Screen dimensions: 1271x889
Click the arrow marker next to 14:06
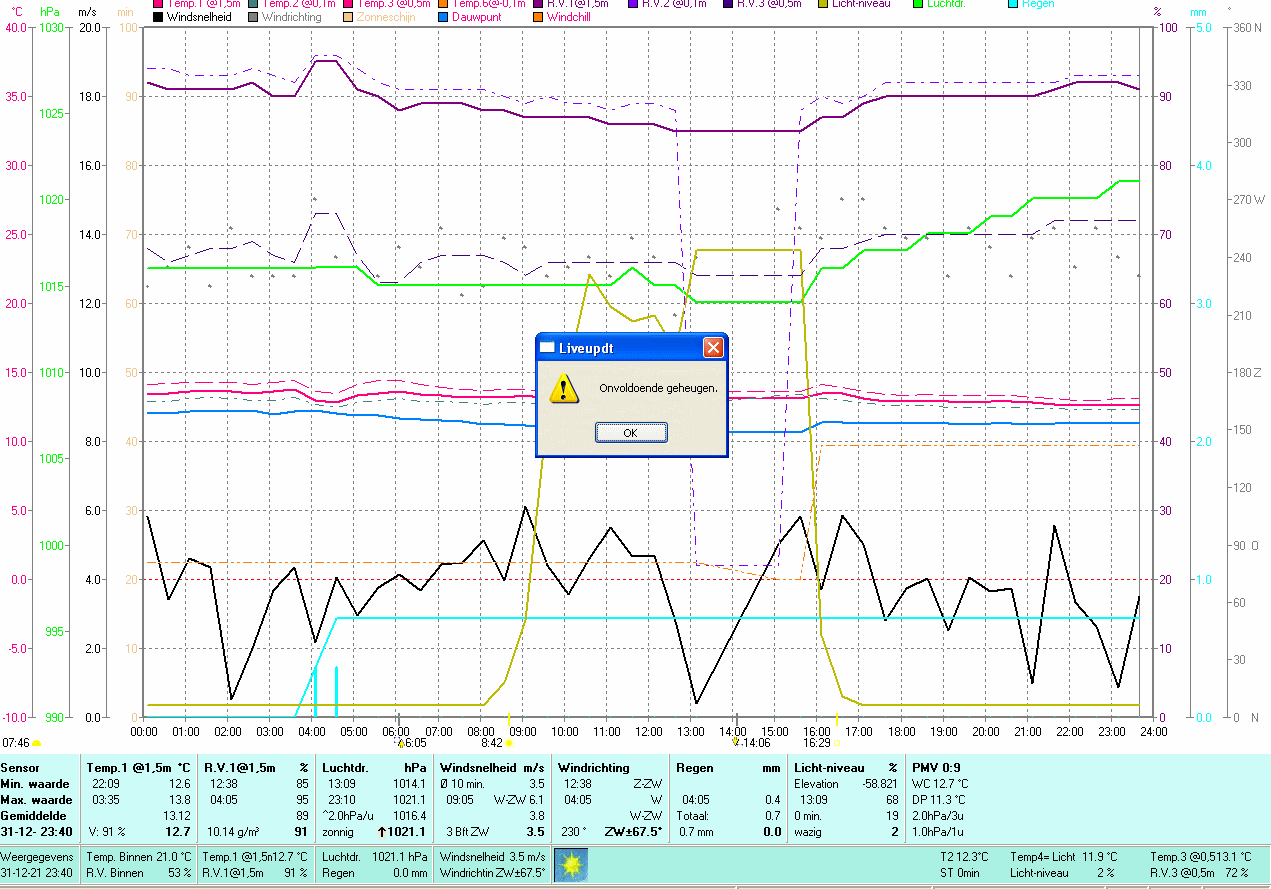coord(736,742)
